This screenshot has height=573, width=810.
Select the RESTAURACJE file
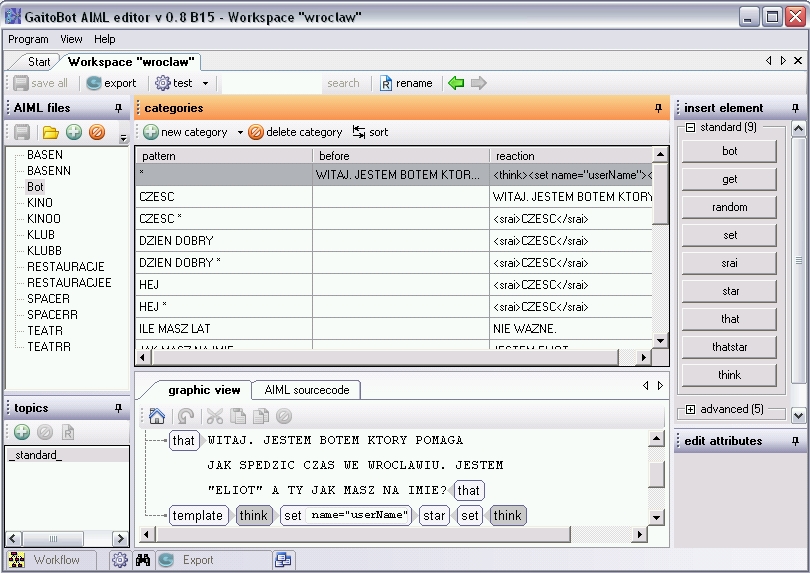tap(66, 267)
